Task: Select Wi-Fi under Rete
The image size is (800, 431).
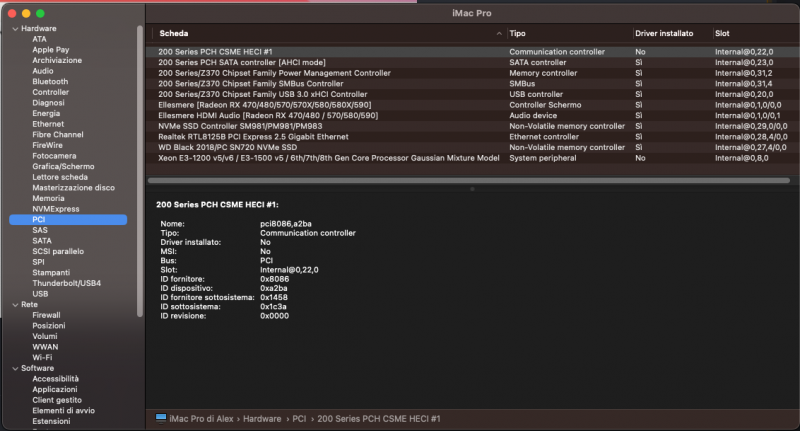Action: tap(42, 358)
